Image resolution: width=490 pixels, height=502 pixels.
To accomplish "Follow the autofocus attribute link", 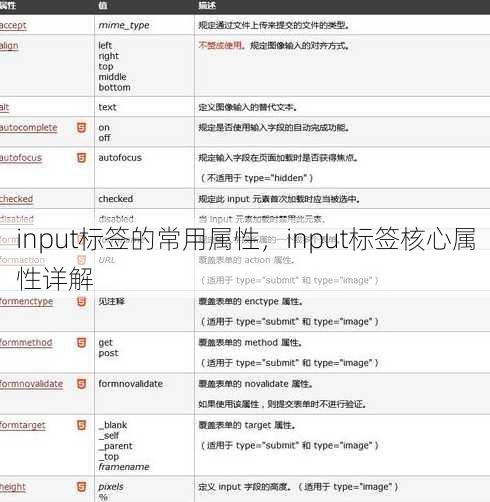I will click(21, 158).
